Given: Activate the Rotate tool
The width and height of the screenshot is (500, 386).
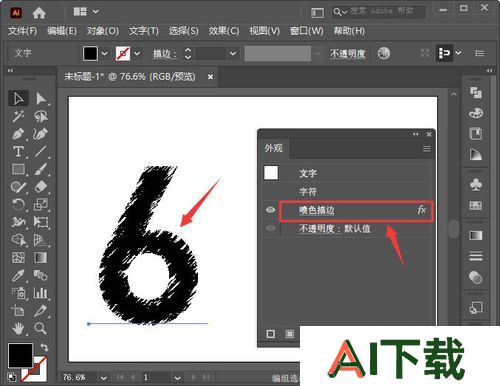Looking at the screenshot, I should [x=18, y=205].
